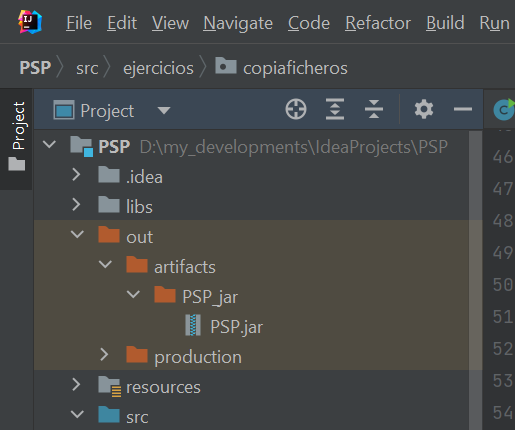Expand the .idea folder

(76, 174)
